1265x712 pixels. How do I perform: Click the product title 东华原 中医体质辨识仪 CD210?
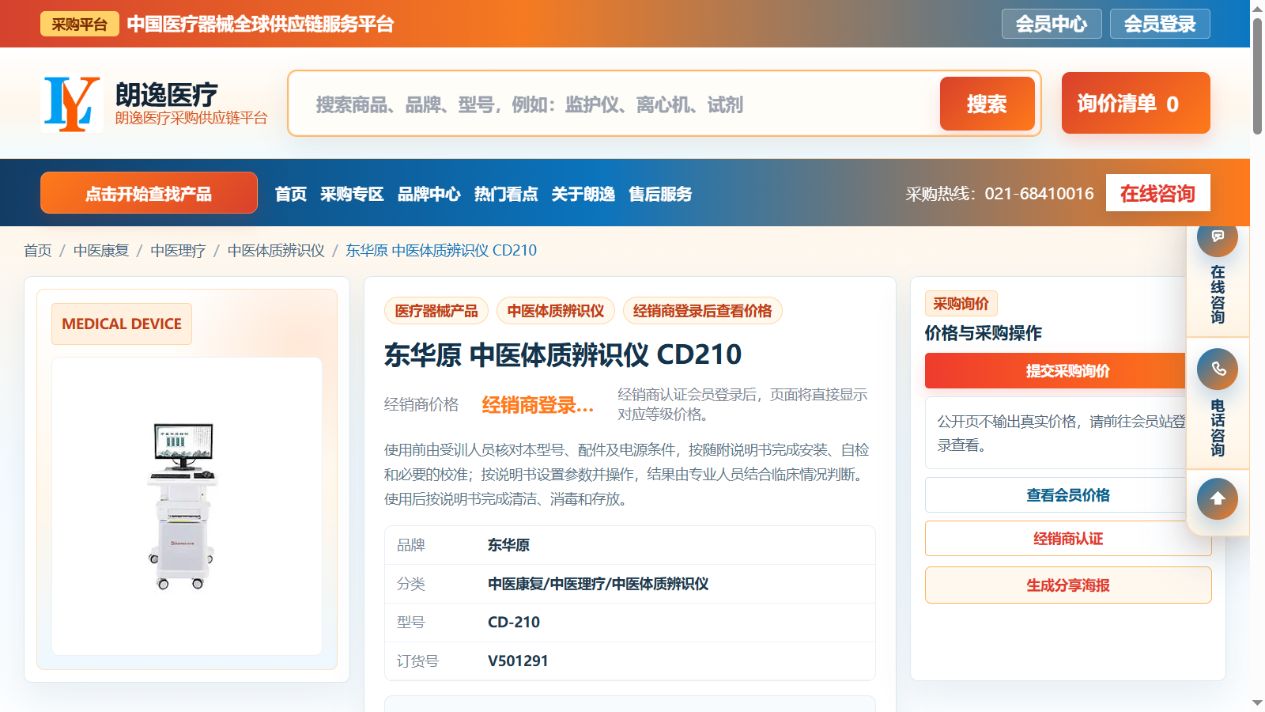click(x=563, y=355)
